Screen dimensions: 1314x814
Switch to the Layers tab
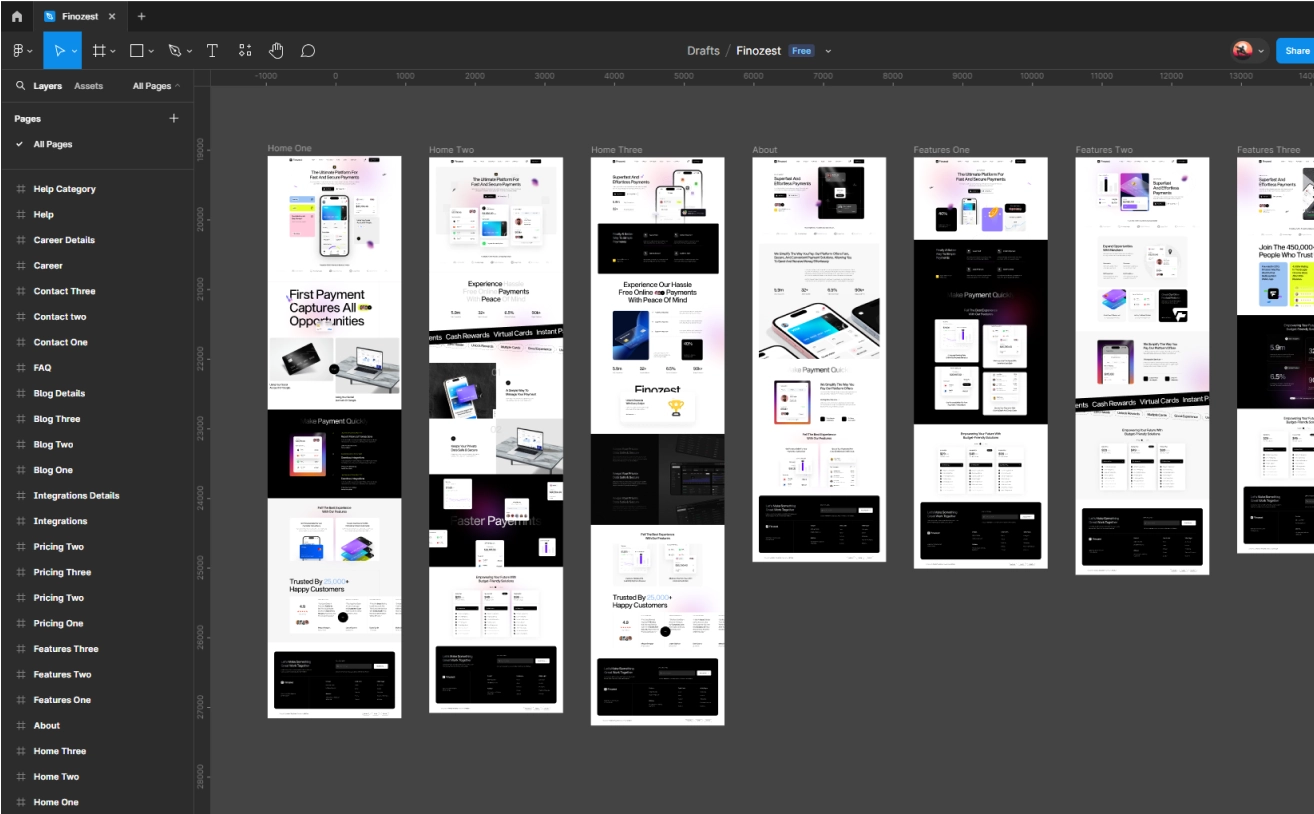click(48, 86)
